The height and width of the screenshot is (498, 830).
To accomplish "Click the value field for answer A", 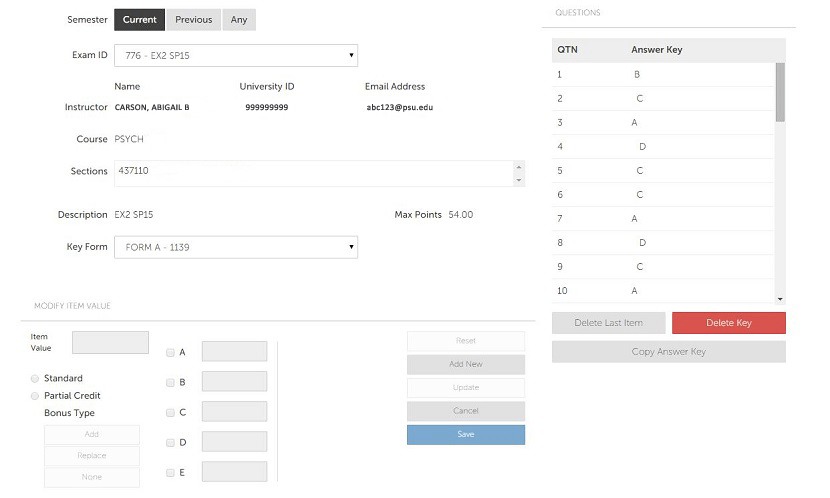I will tap(234, 351).
